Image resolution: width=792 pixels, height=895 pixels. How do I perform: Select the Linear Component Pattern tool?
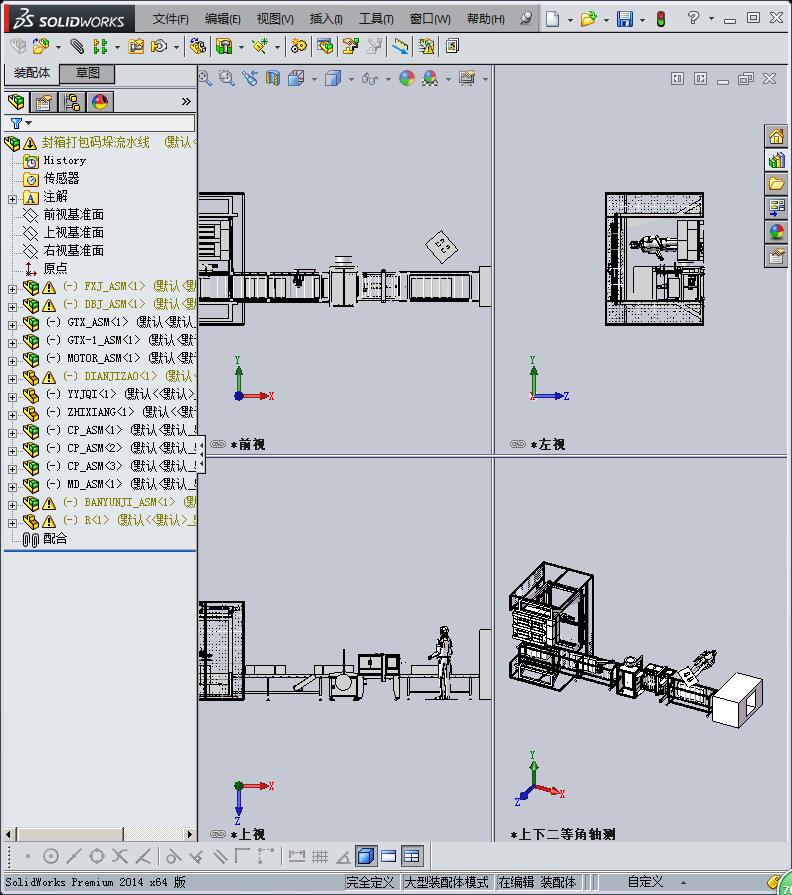(x=100, y=46)
